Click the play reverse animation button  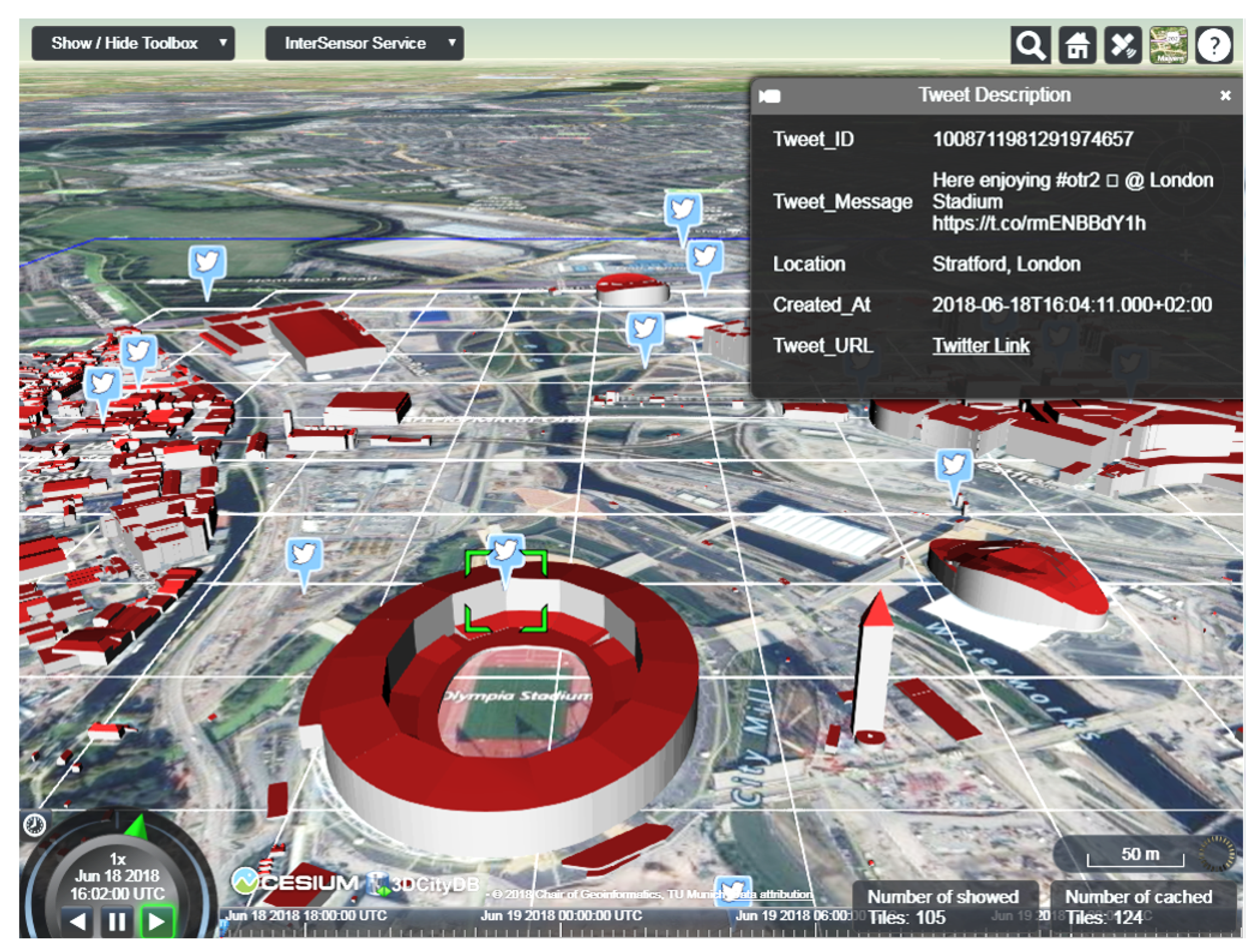pyautogui.click(x=78, y=921)
